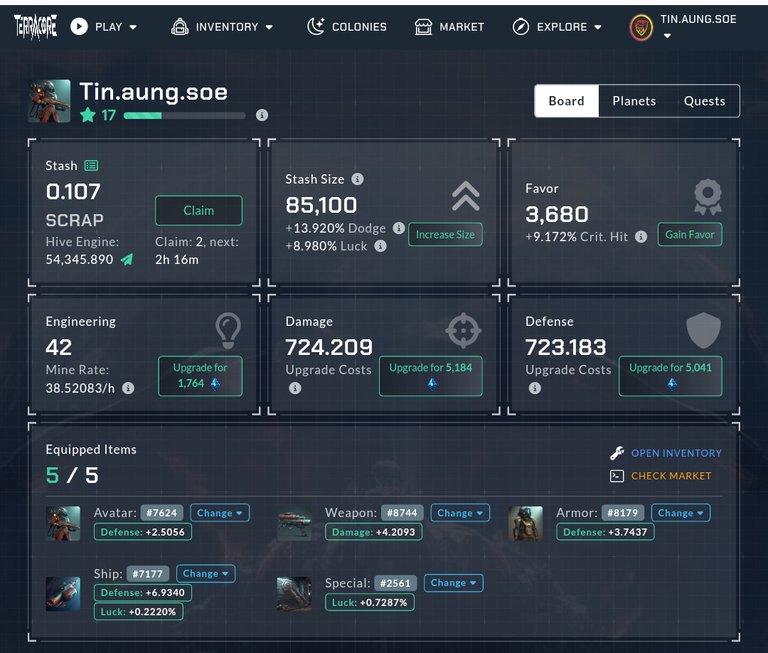Click the Stash Size double-chevron icon
This screenshot has height=653, width=768.
pyautogui.click(x=466, y=196)
